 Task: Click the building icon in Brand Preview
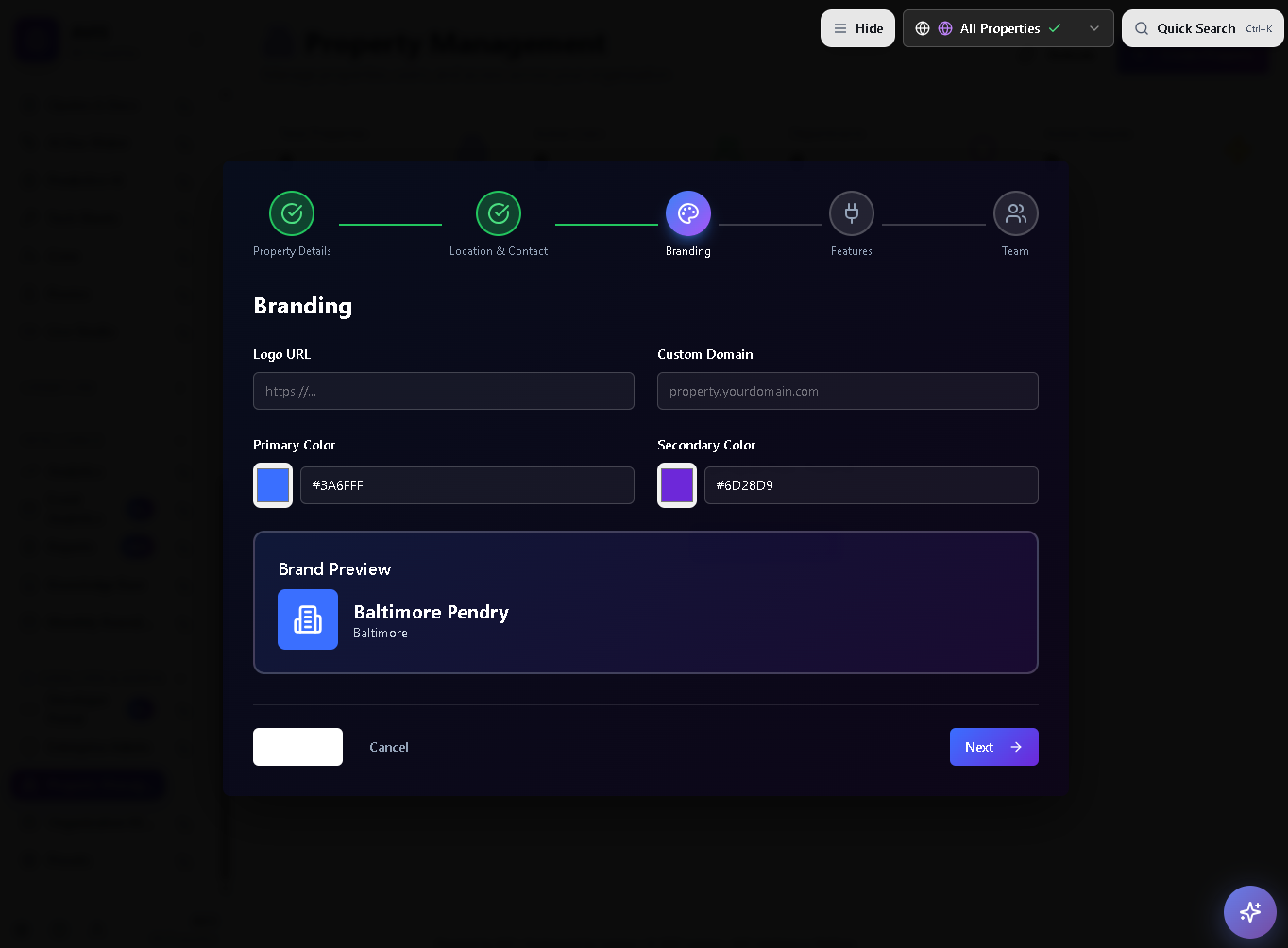[308, 619]
